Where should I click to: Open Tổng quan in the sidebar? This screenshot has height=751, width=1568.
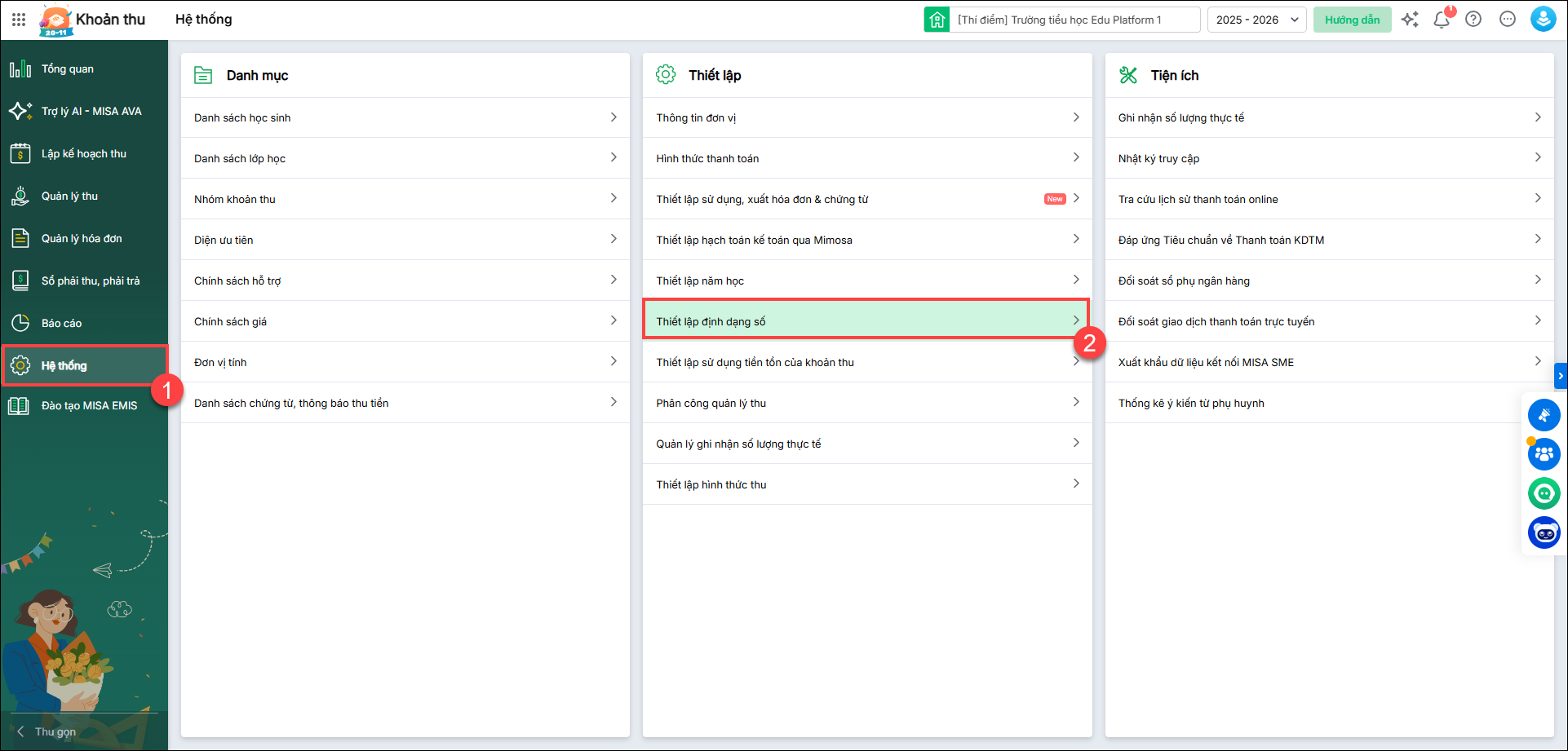tap(68, 69)
